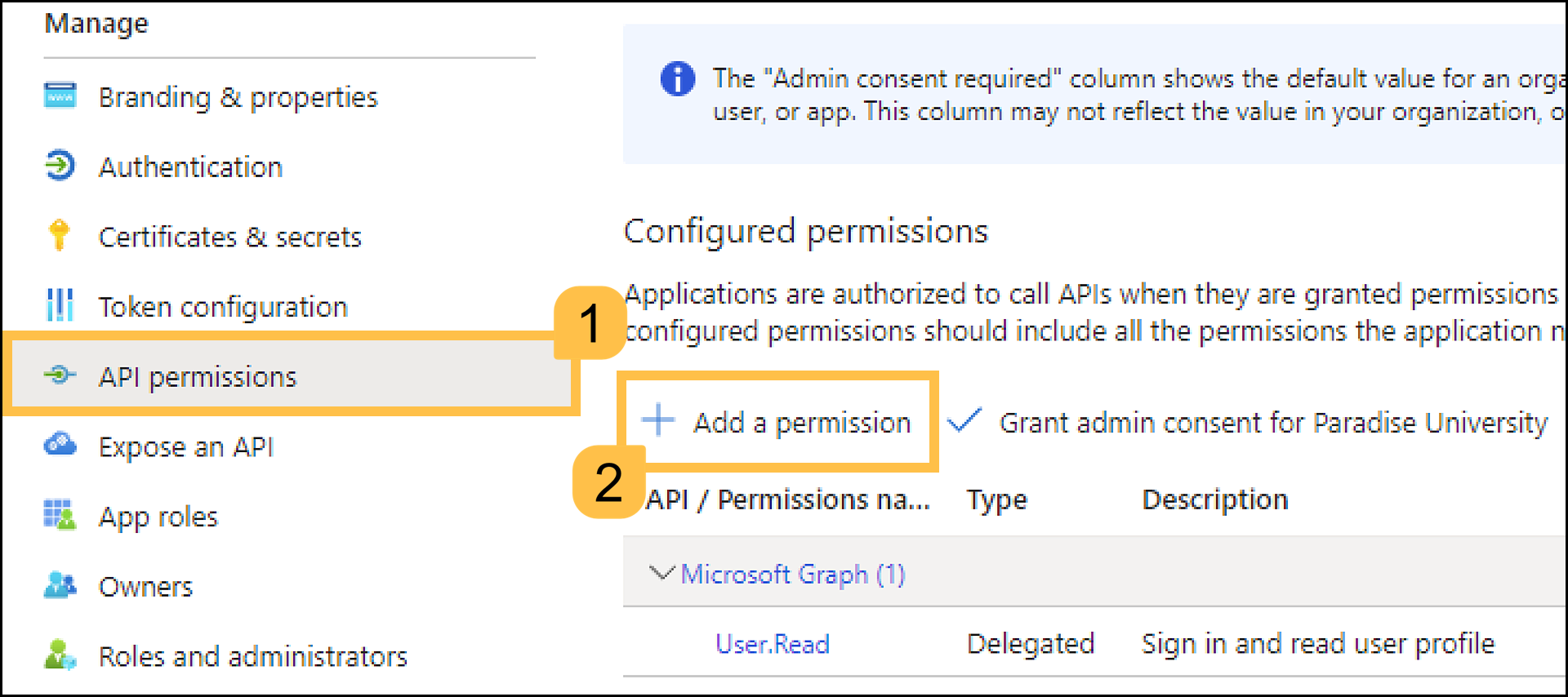Click the Certificates & secrets key icon
1568x697 pixels.
point(59,235)
